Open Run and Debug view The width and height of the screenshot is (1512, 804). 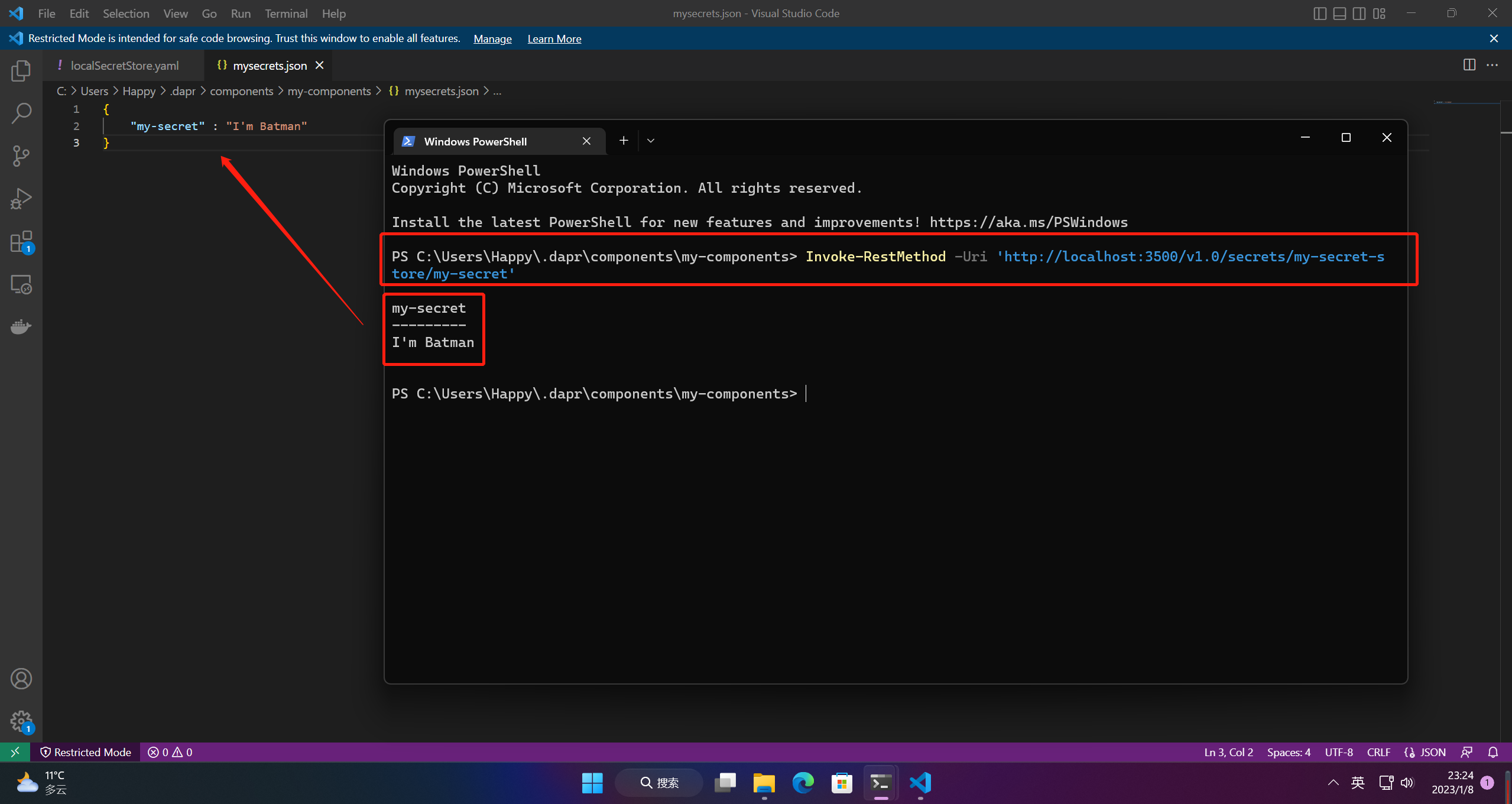[21, 199]
